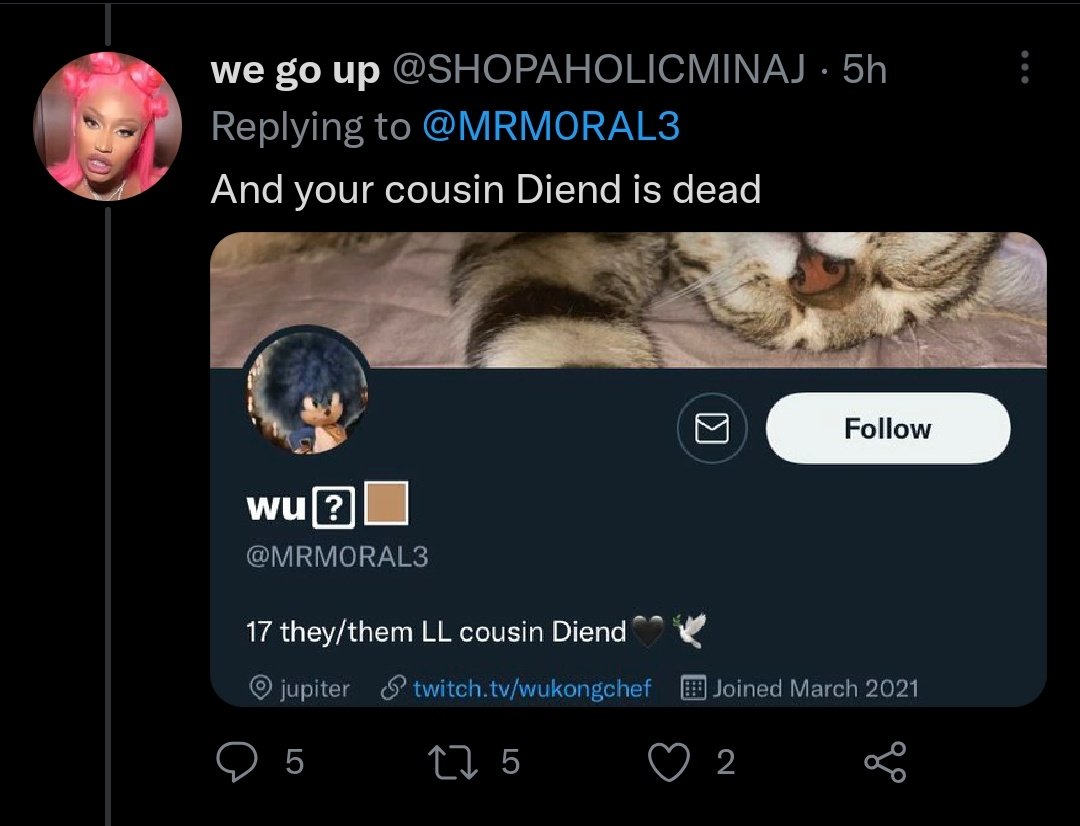Viewport: 1080px width, 826px height.
Task: Click the Follow button
Action: click(888, 429)
